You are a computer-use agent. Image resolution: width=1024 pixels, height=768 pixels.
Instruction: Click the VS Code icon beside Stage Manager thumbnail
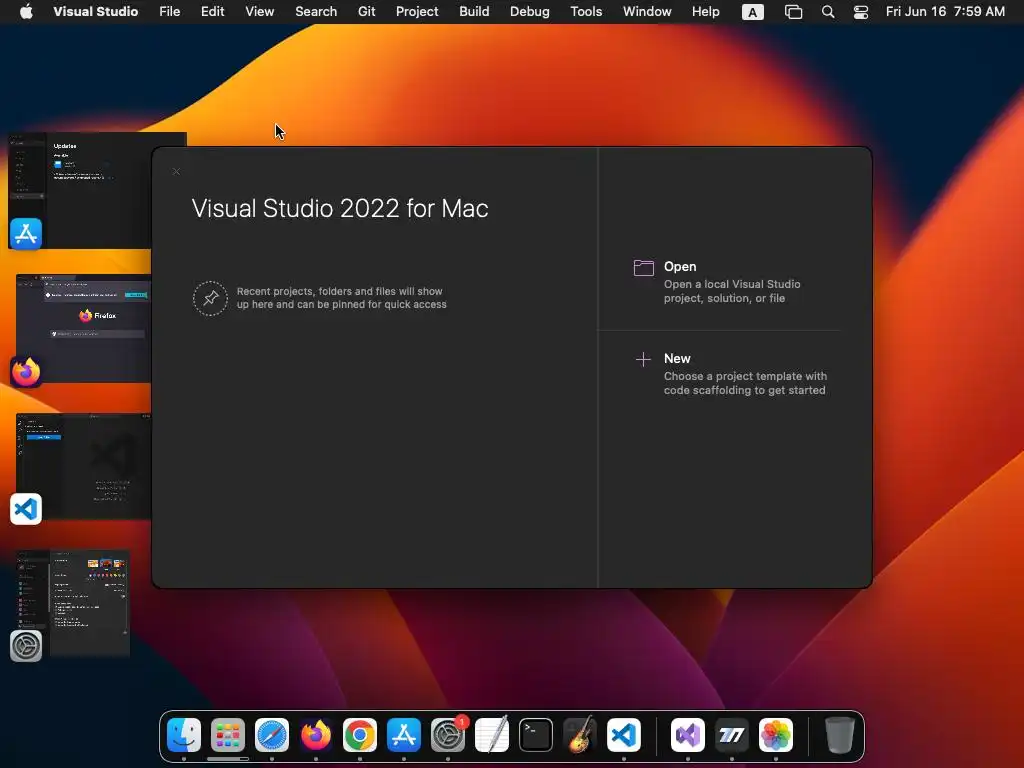click(x=26, y=509)
